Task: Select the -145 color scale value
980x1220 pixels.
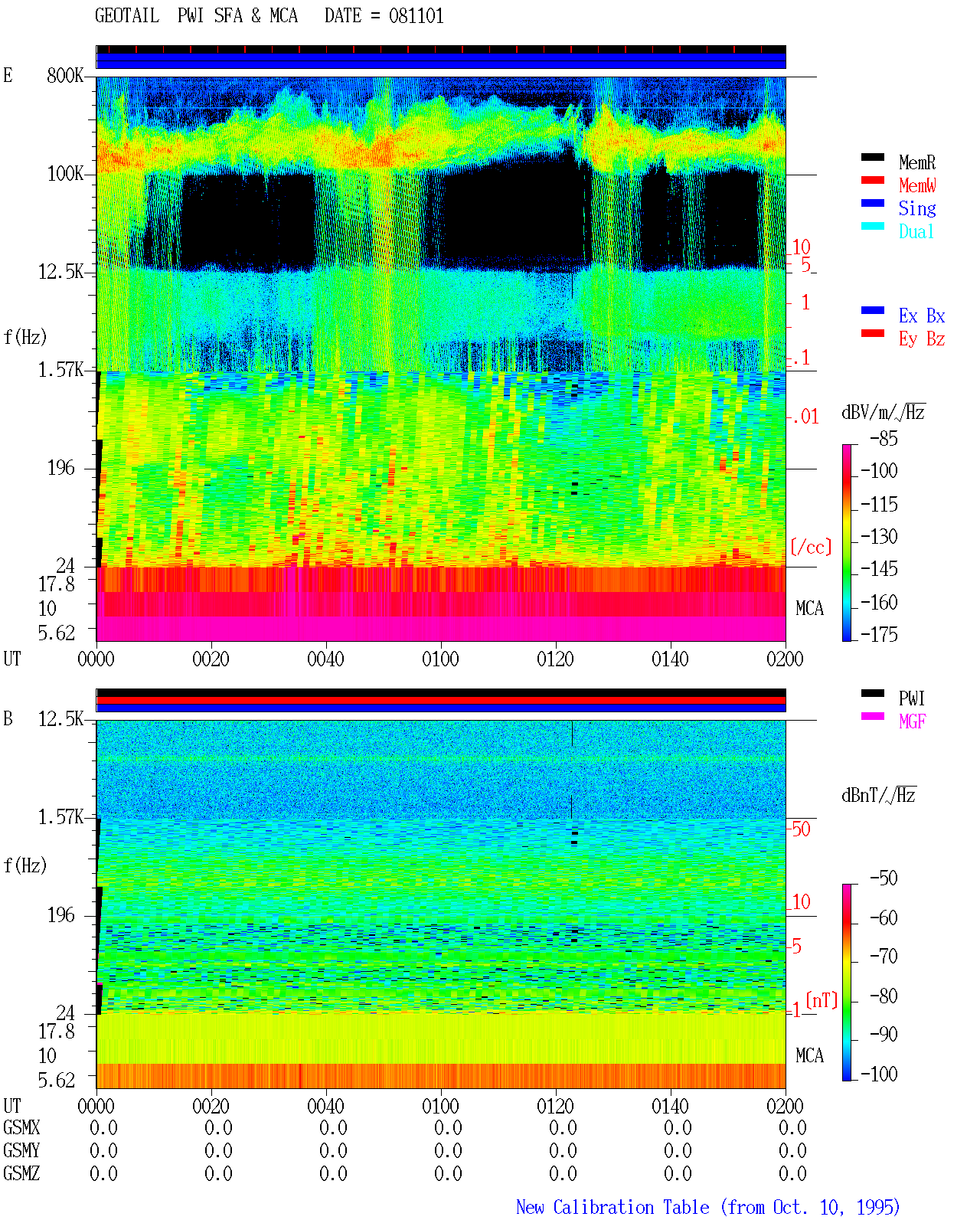Action: tap(879, 569)
